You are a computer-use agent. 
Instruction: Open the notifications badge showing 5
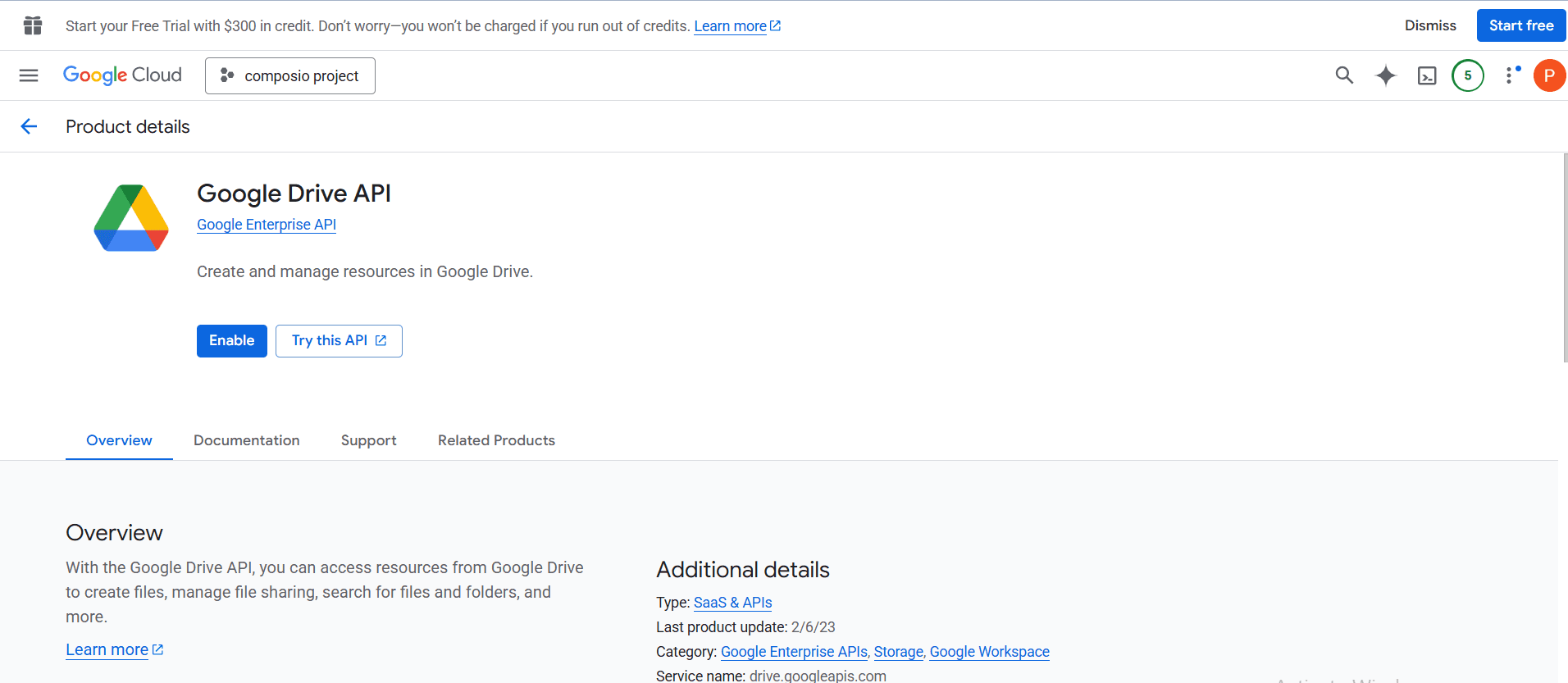(1468, 75)
